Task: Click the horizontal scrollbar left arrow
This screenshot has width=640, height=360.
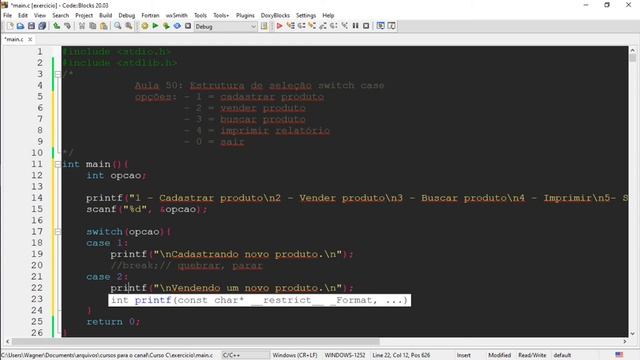Action: (x=7, y=341)
